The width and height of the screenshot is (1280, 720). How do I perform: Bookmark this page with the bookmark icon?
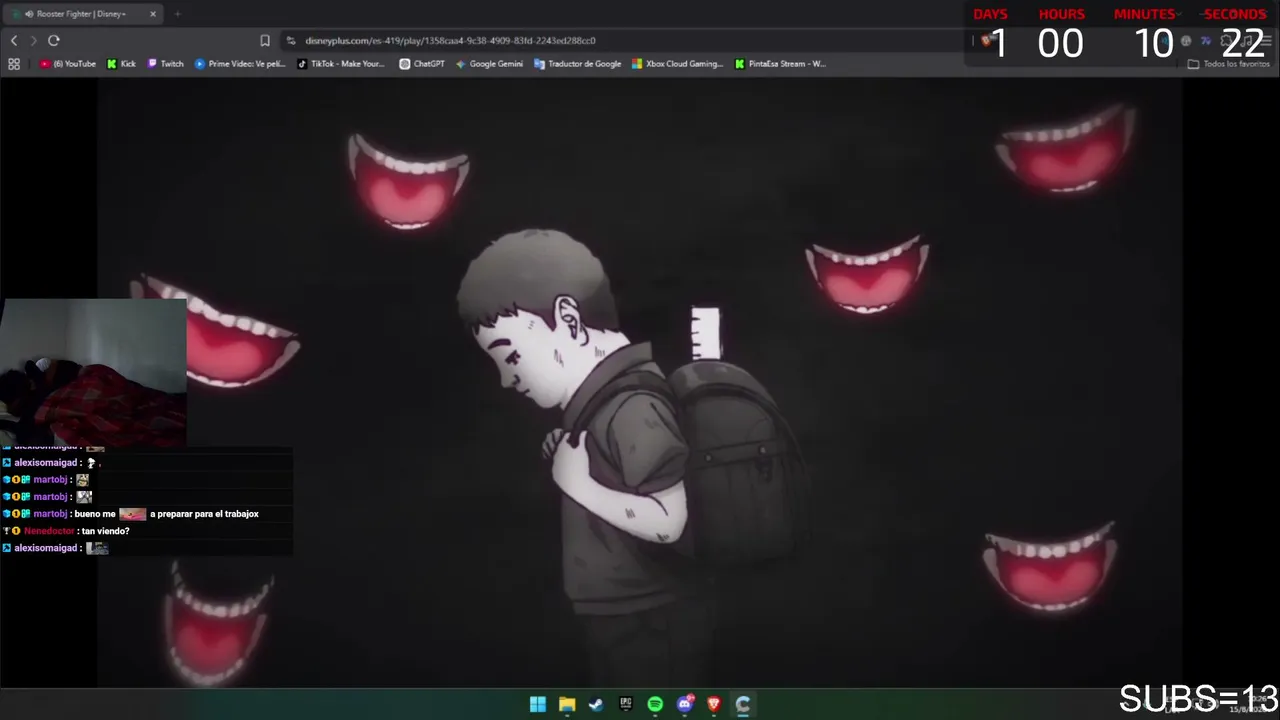(x=265, y=40)
